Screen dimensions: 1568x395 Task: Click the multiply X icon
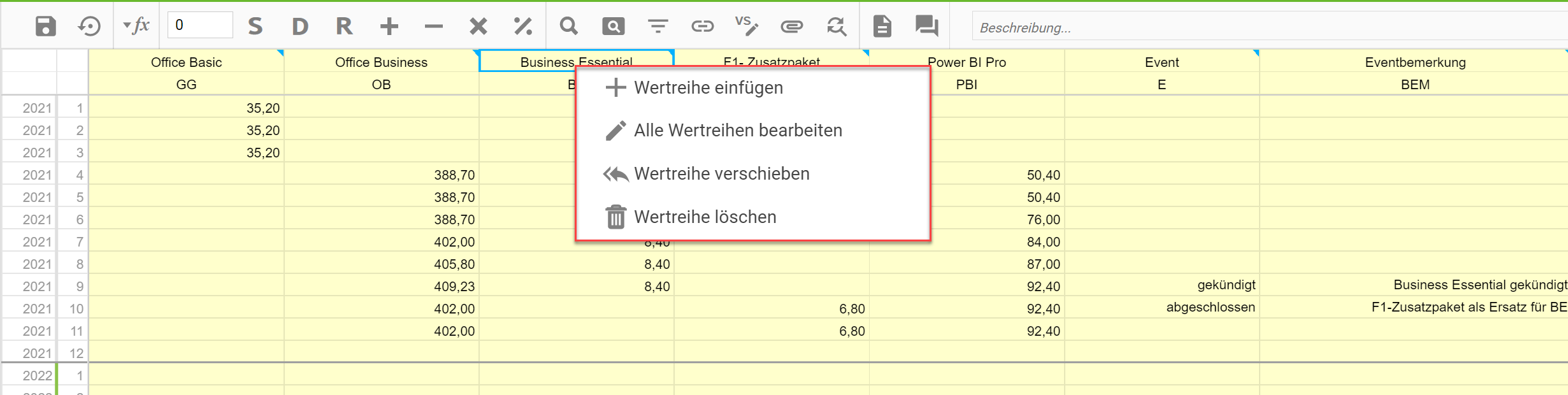coord(478,26)
